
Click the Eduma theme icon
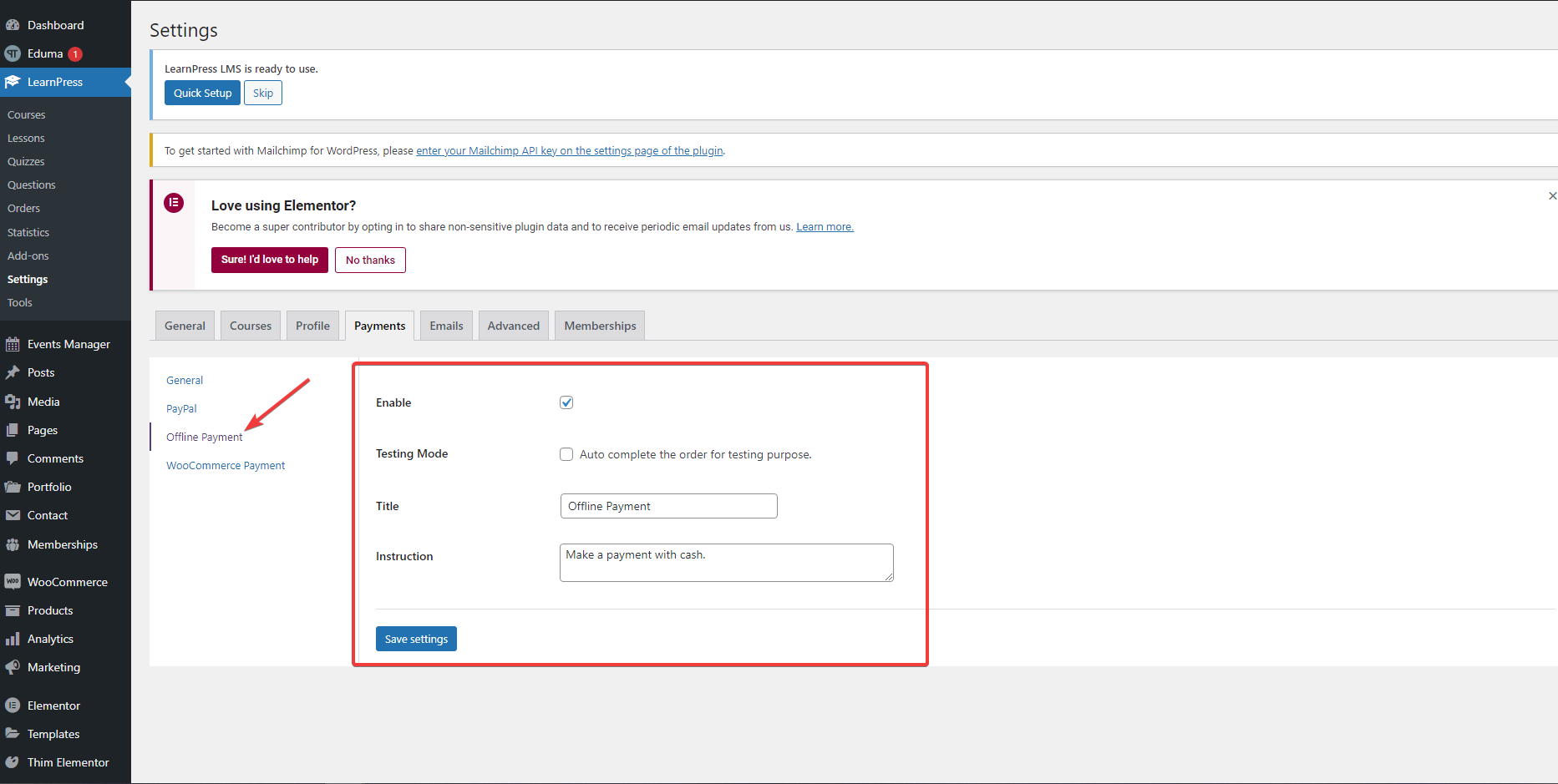pos(13,53)
